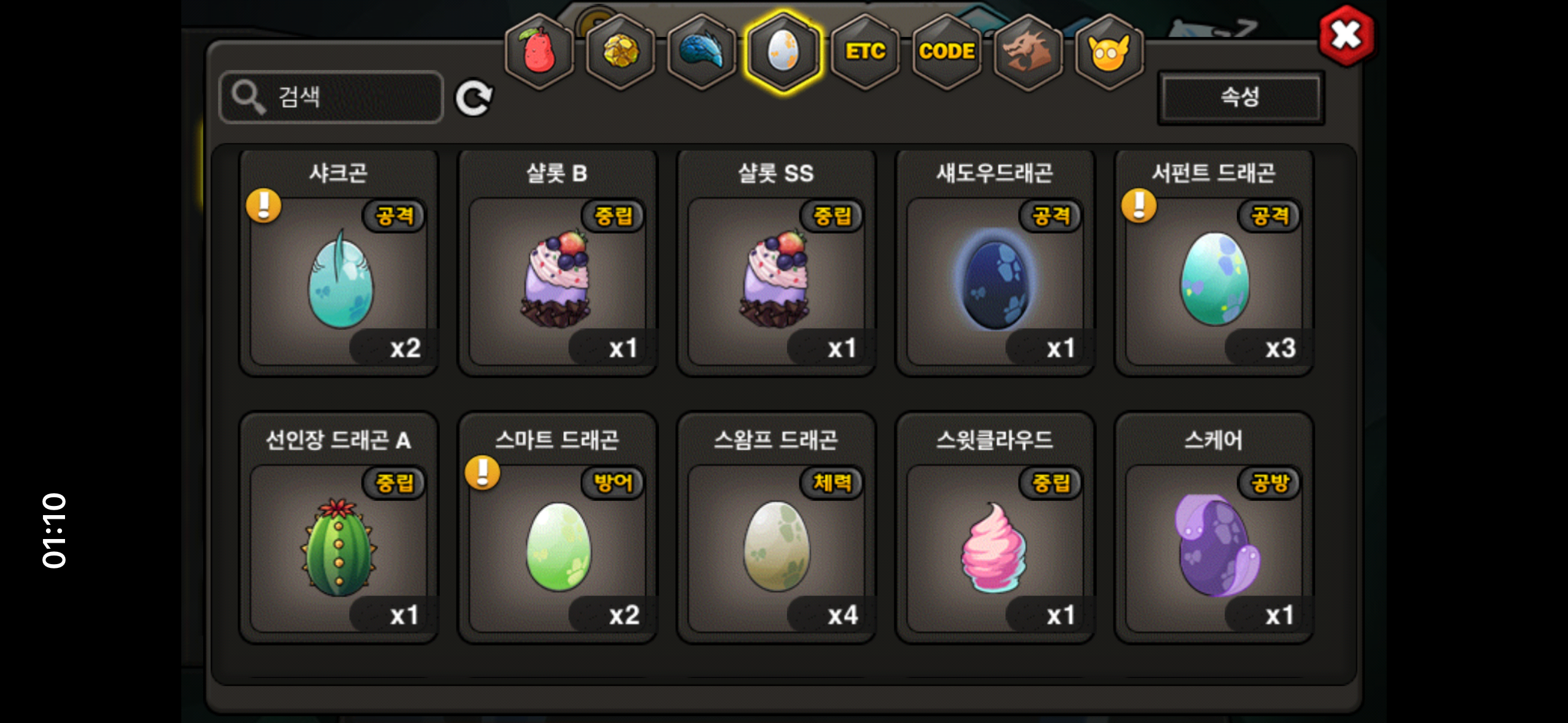
Task: Open the brown dragon head category
Action: pos(1028,52)
